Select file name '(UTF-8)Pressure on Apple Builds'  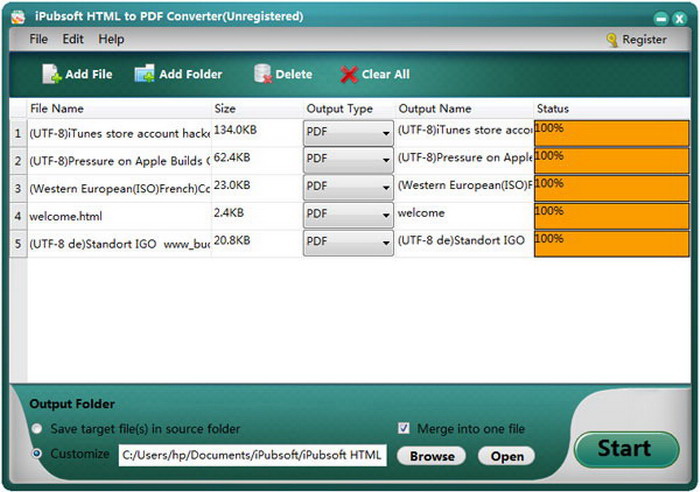pyautogui.click(x=119, y=161)
